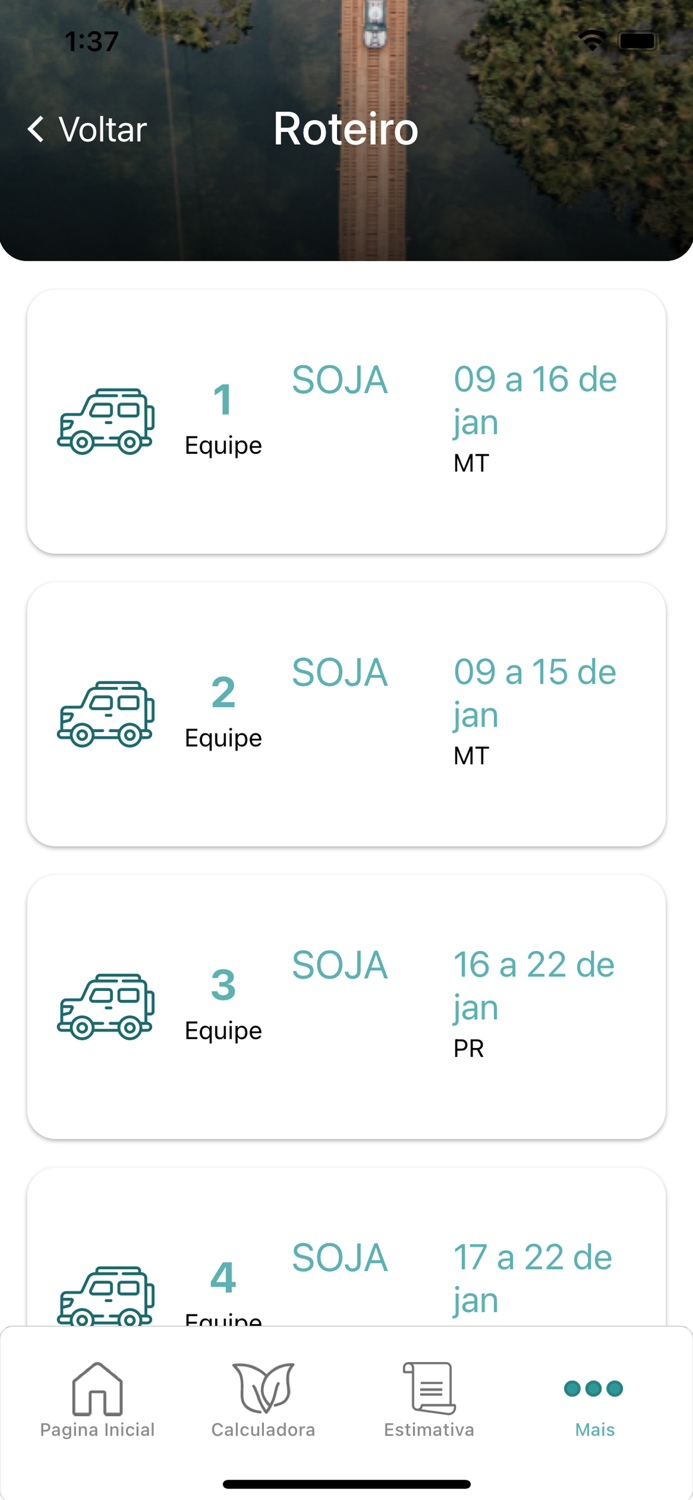This screenshot has height=1500, width=693.
Task: Tap the MT location label on Equipe 1
Action: point(472,463)
